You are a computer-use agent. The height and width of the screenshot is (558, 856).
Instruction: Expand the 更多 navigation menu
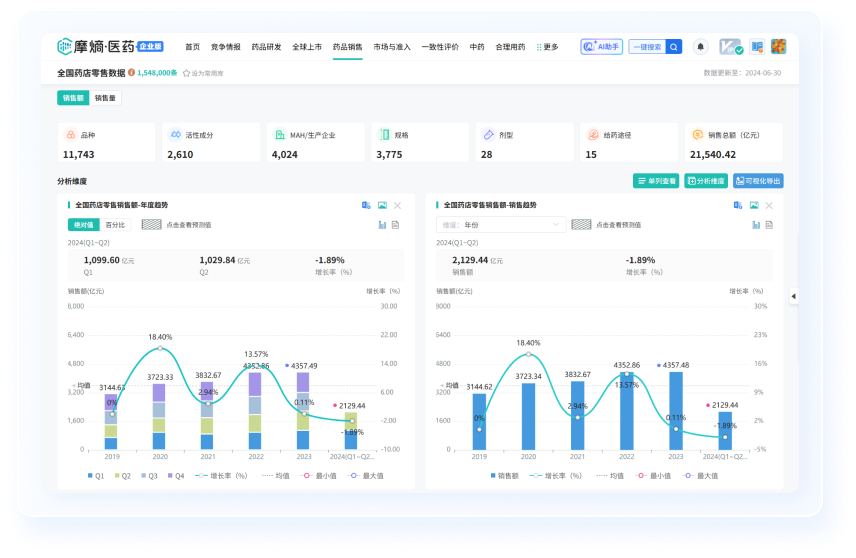548,47
